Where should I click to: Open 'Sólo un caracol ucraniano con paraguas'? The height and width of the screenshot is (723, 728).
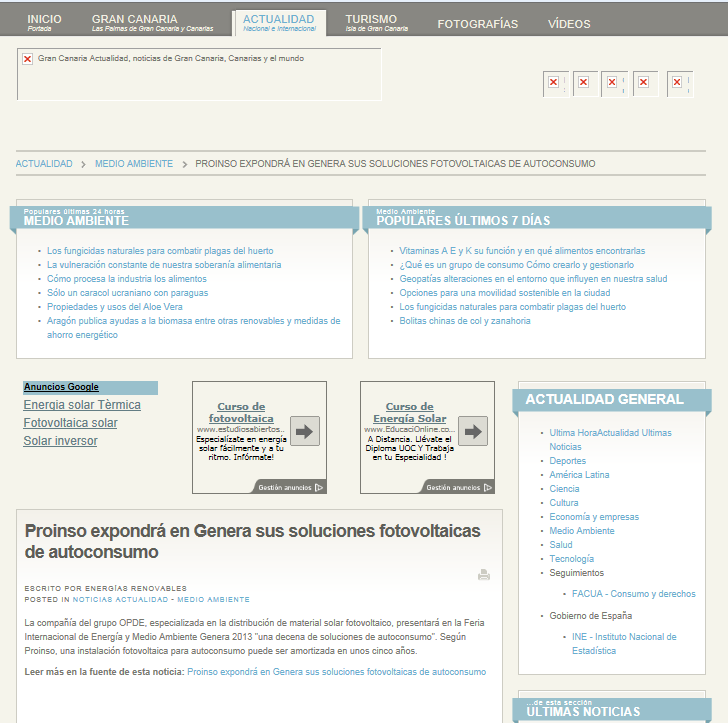click(x=127, y=293)
